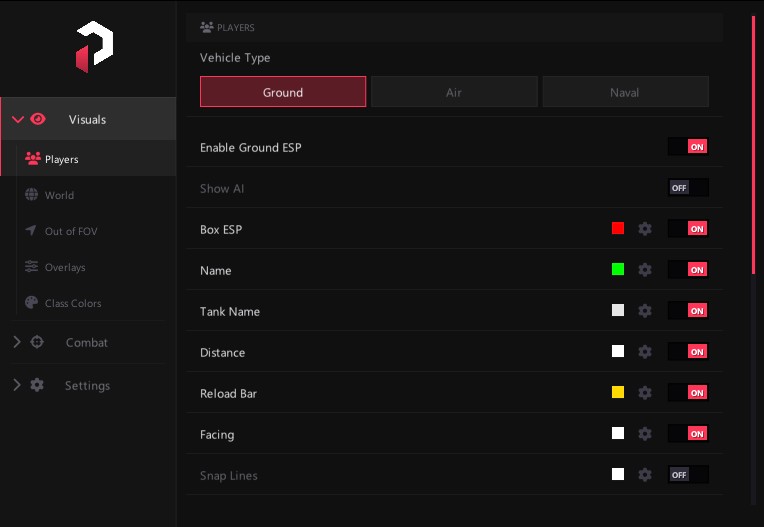Viewport: 764px width, 527px height.
Task: Toggle the Tank Name switch
Action: (688, 310)
